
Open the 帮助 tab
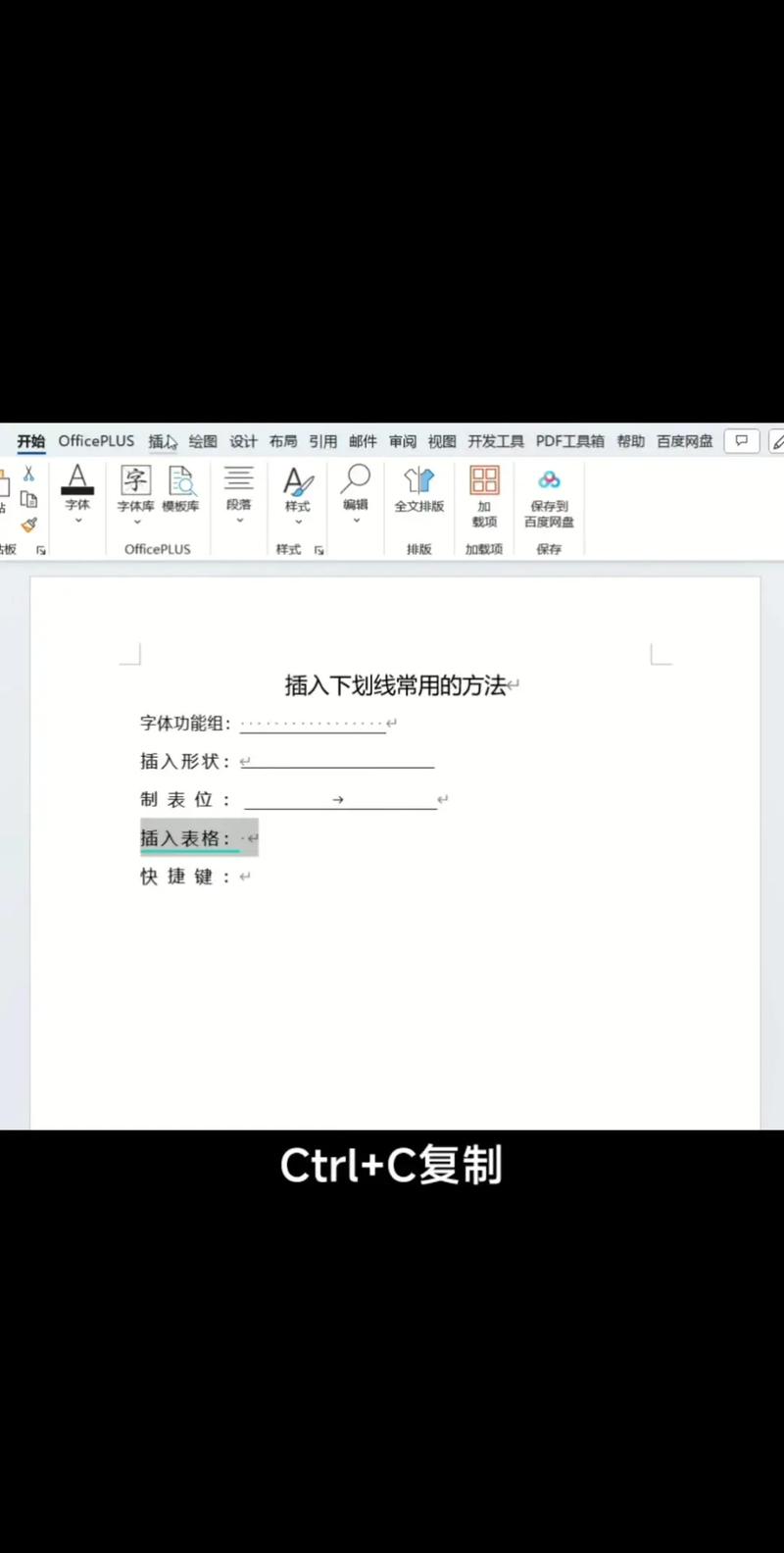[x=631, y=441]
